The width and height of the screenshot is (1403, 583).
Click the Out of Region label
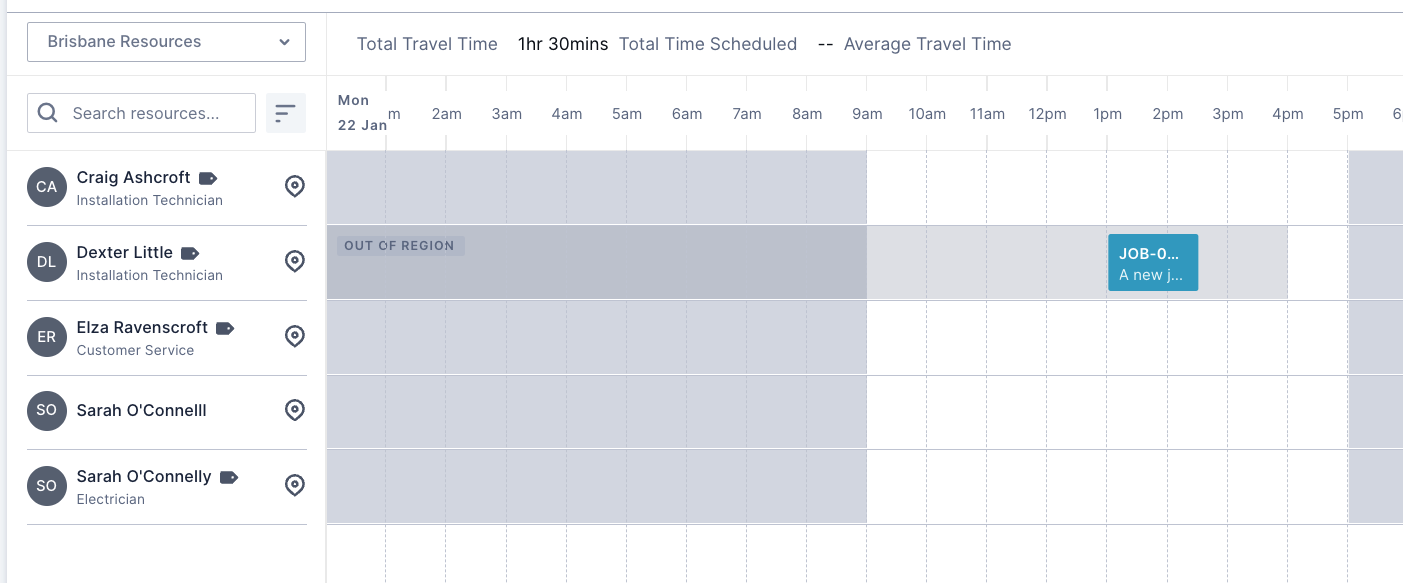click(400, 246)
